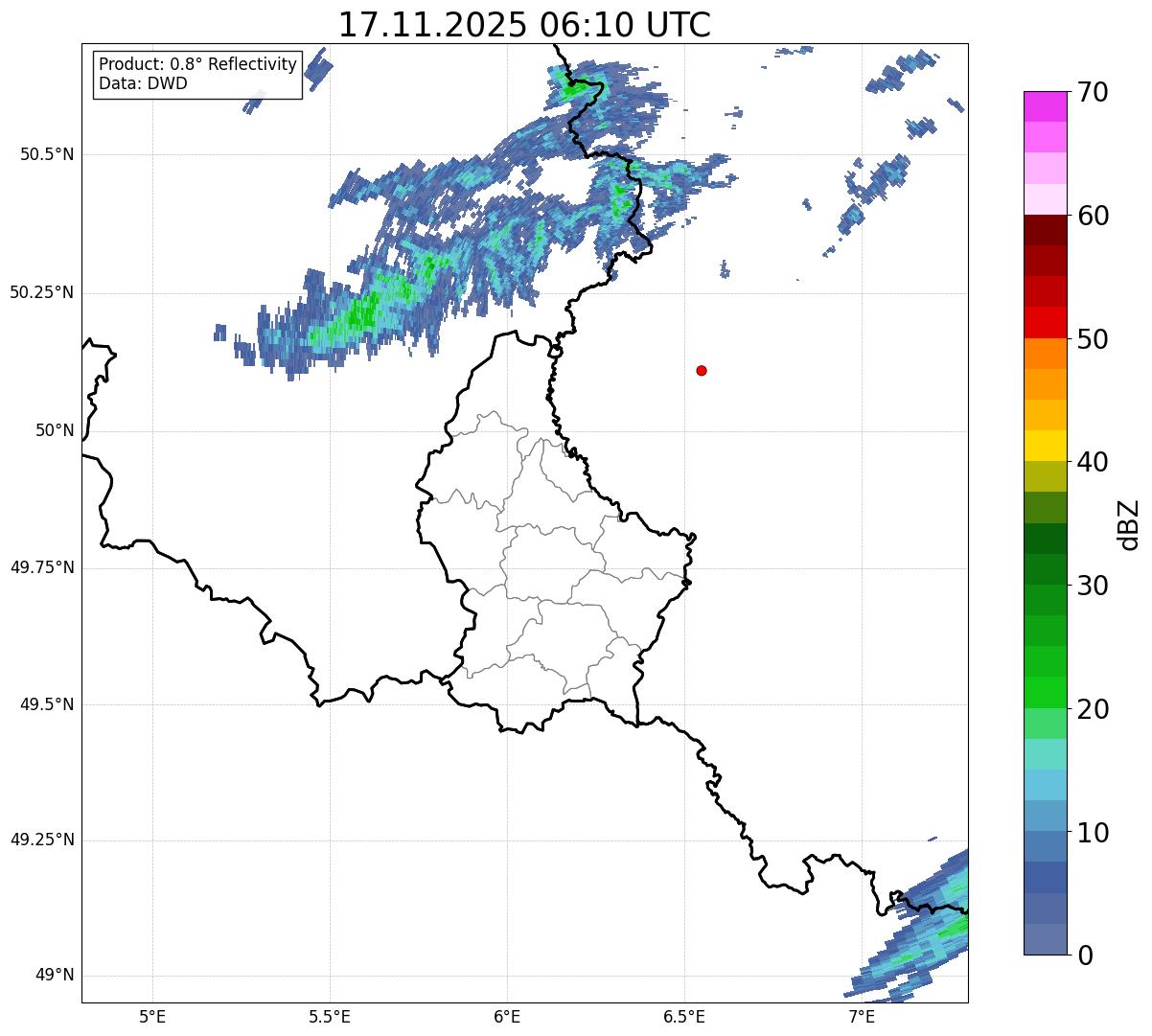Click the 49.5°N latitude label

47,704
